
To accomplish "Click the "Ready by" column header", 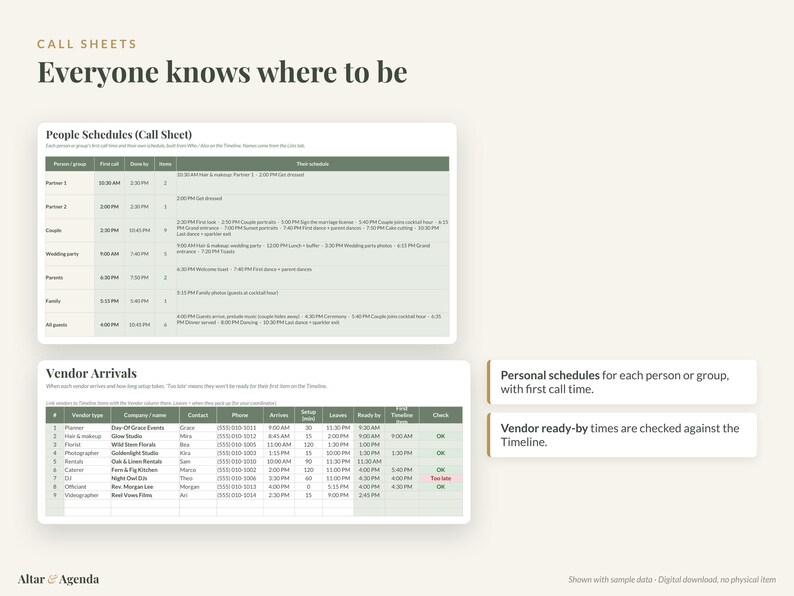I will (369, 415).
